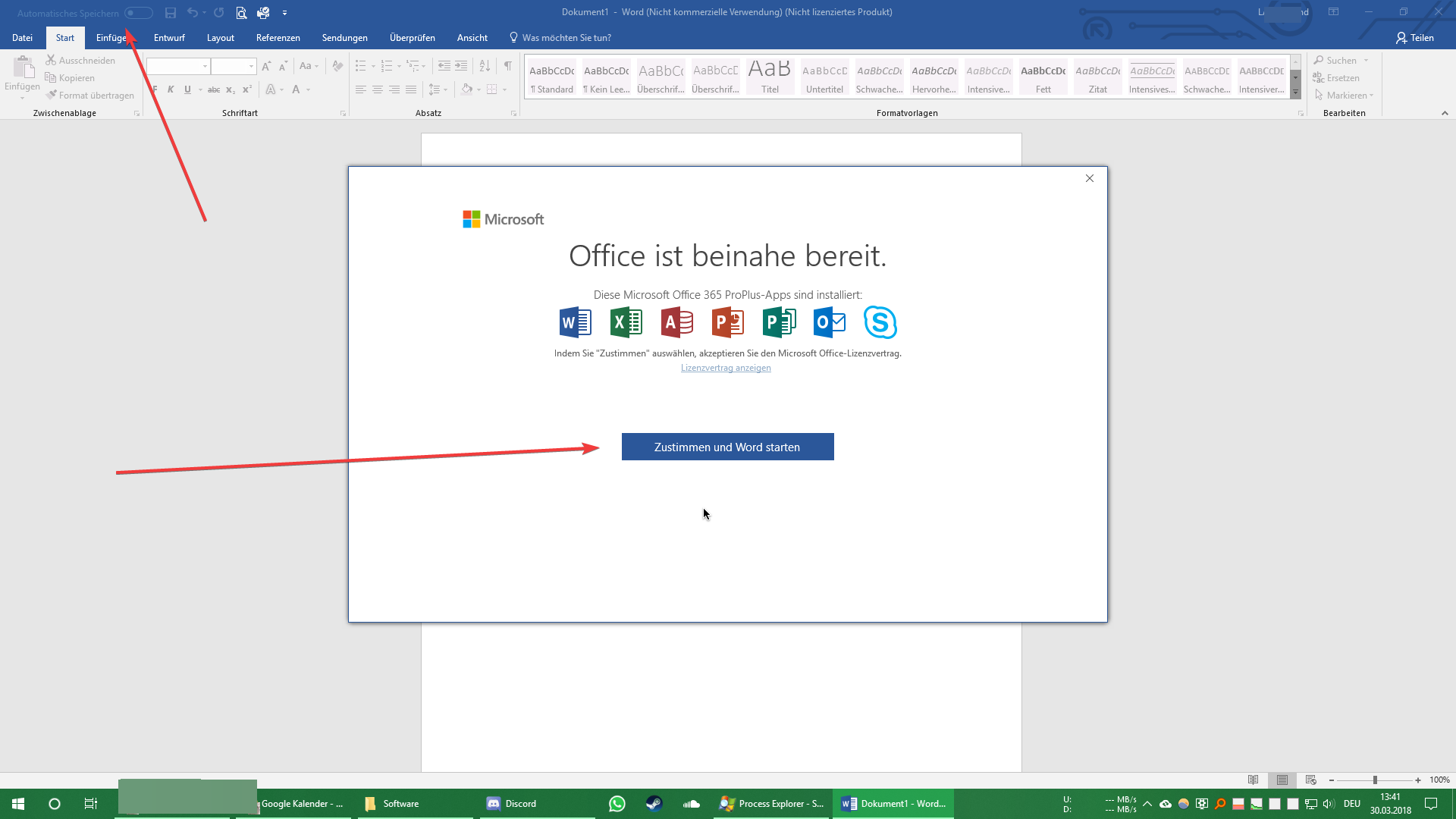Open the Aa change case dropdown
Viewport: 1456px width, 819px height.
309,66
